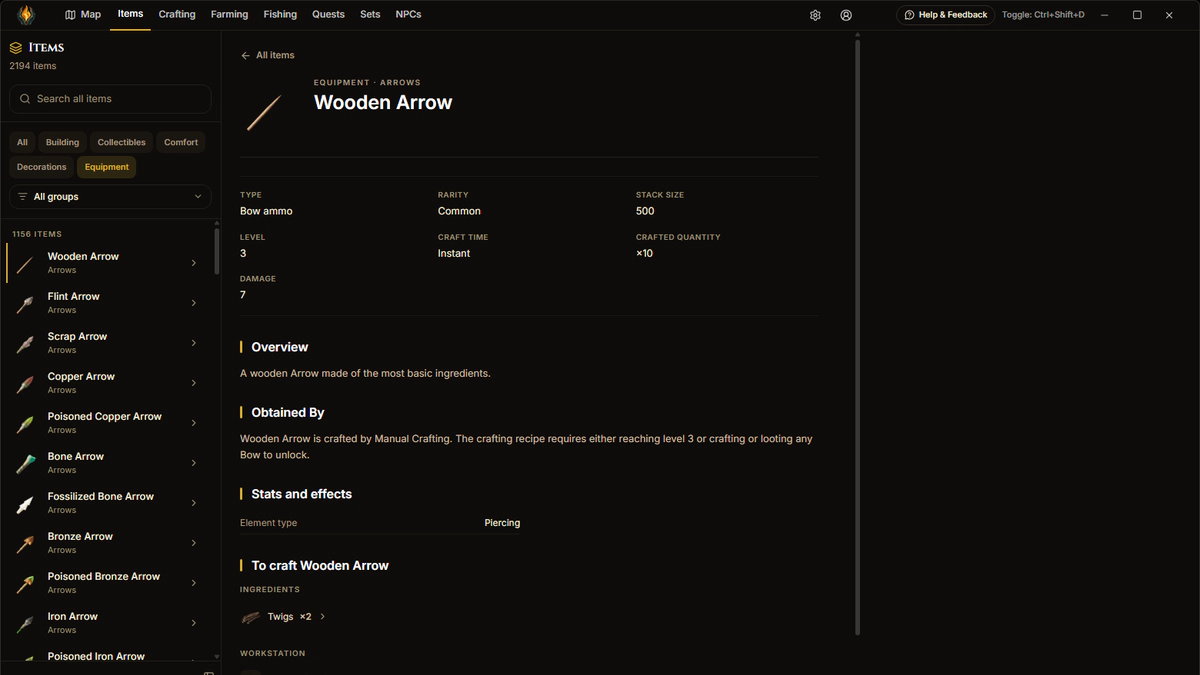Click the Flint Arrow item icon

(26, 303)
